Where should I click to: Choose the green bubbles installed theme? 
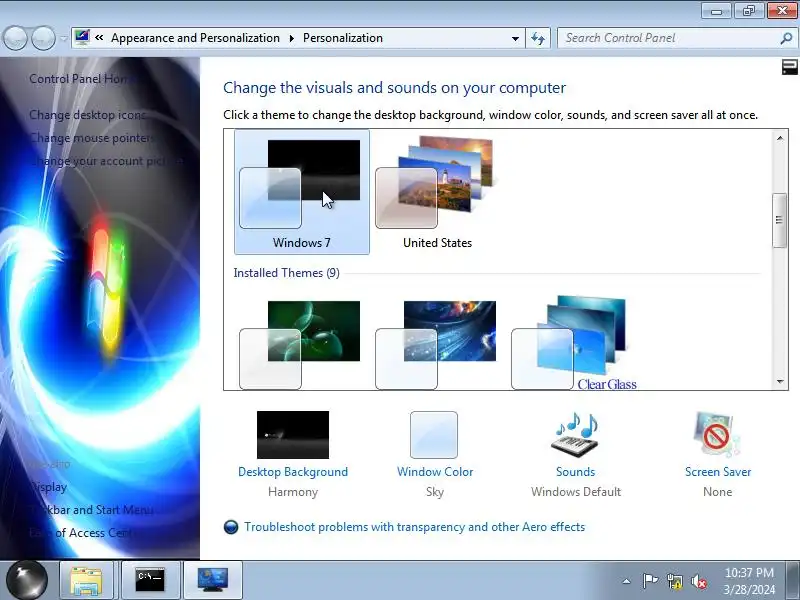pyautogui.click(x=300, y=344)
